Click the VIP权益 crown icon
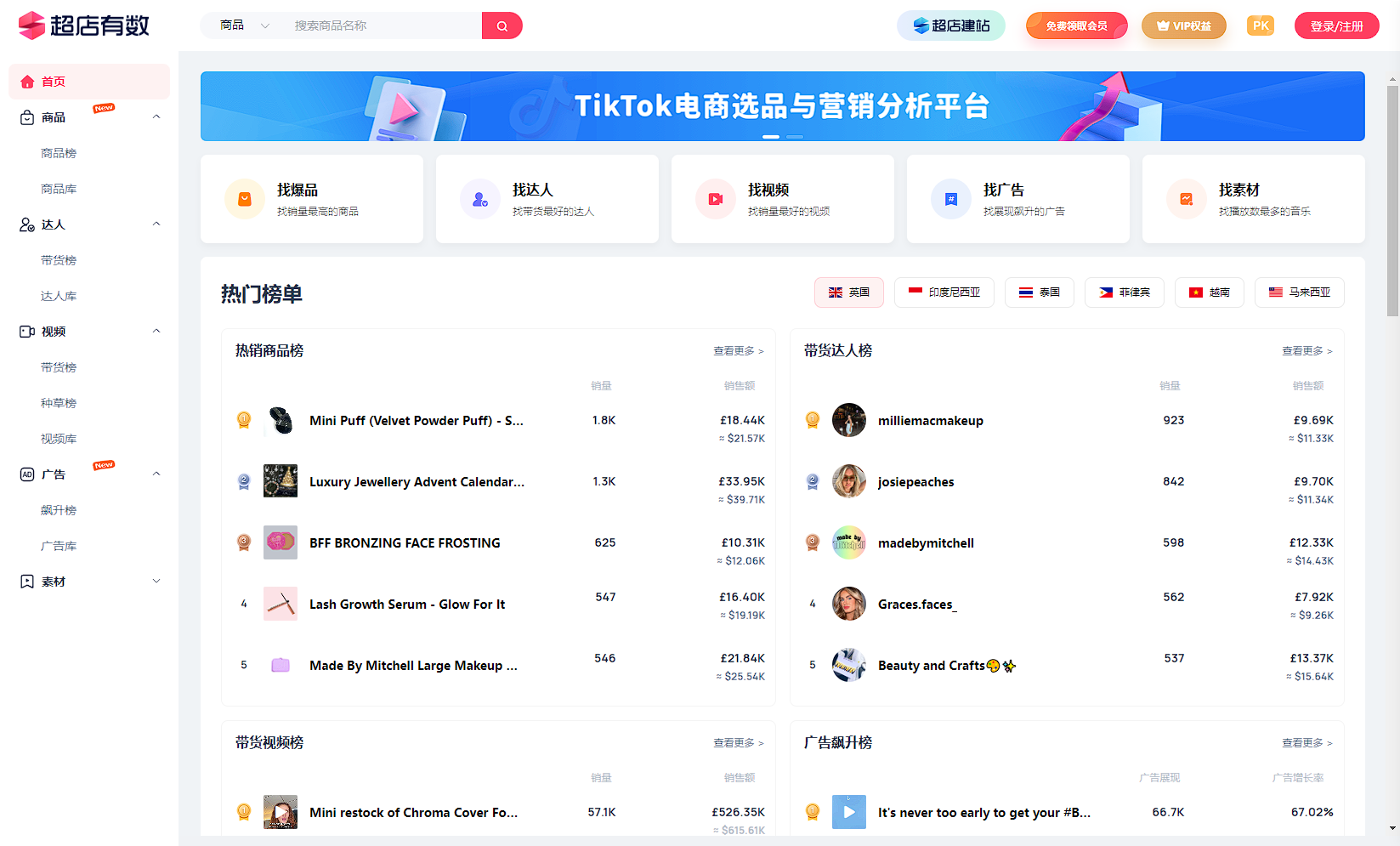This screenshot has width=1400, height=846. click(x=1161, y=26)
